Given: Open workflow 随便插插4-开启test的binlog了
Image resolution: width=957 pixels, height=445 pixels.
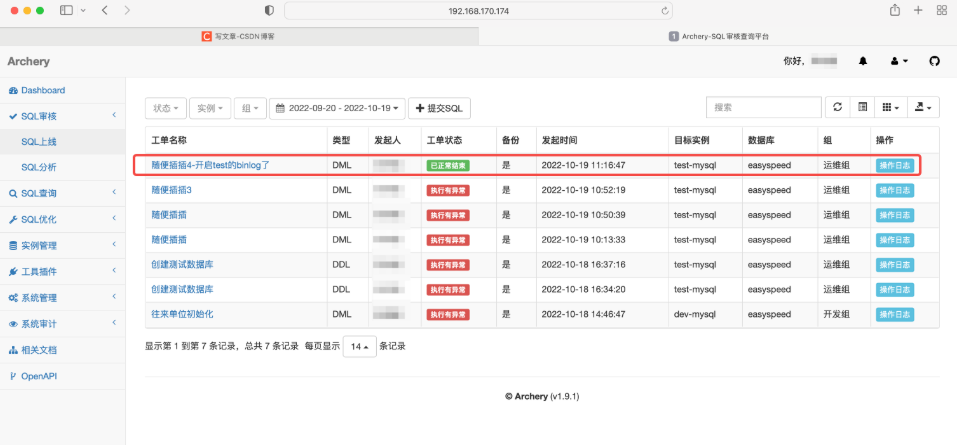Looking at the screenshot, I should (x=210, y=165).
